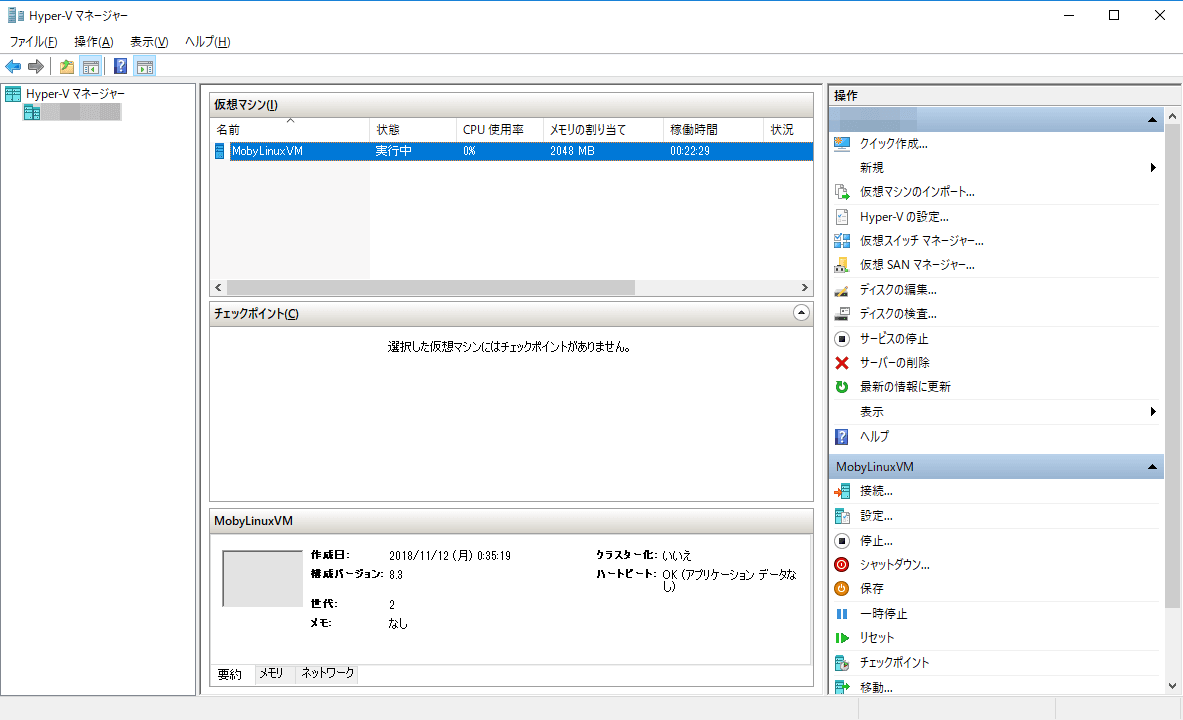Click red シャットダウン icon
Viewport: 1183px width, 720px height.
coord(842,565)
